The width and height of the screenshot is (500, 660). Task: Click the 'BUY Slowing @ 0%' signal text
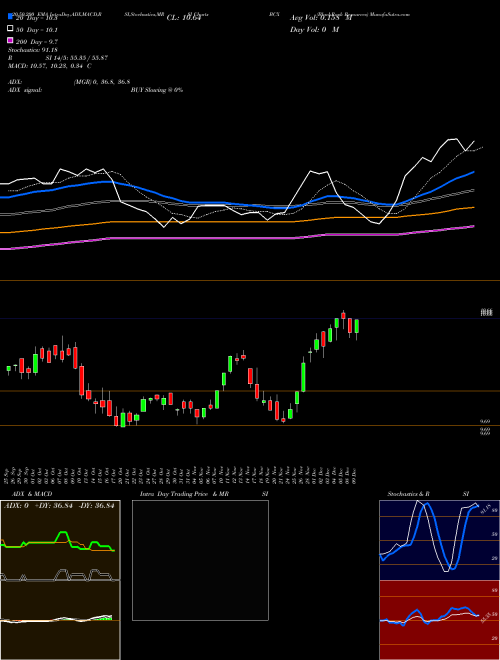pos(157,90)
